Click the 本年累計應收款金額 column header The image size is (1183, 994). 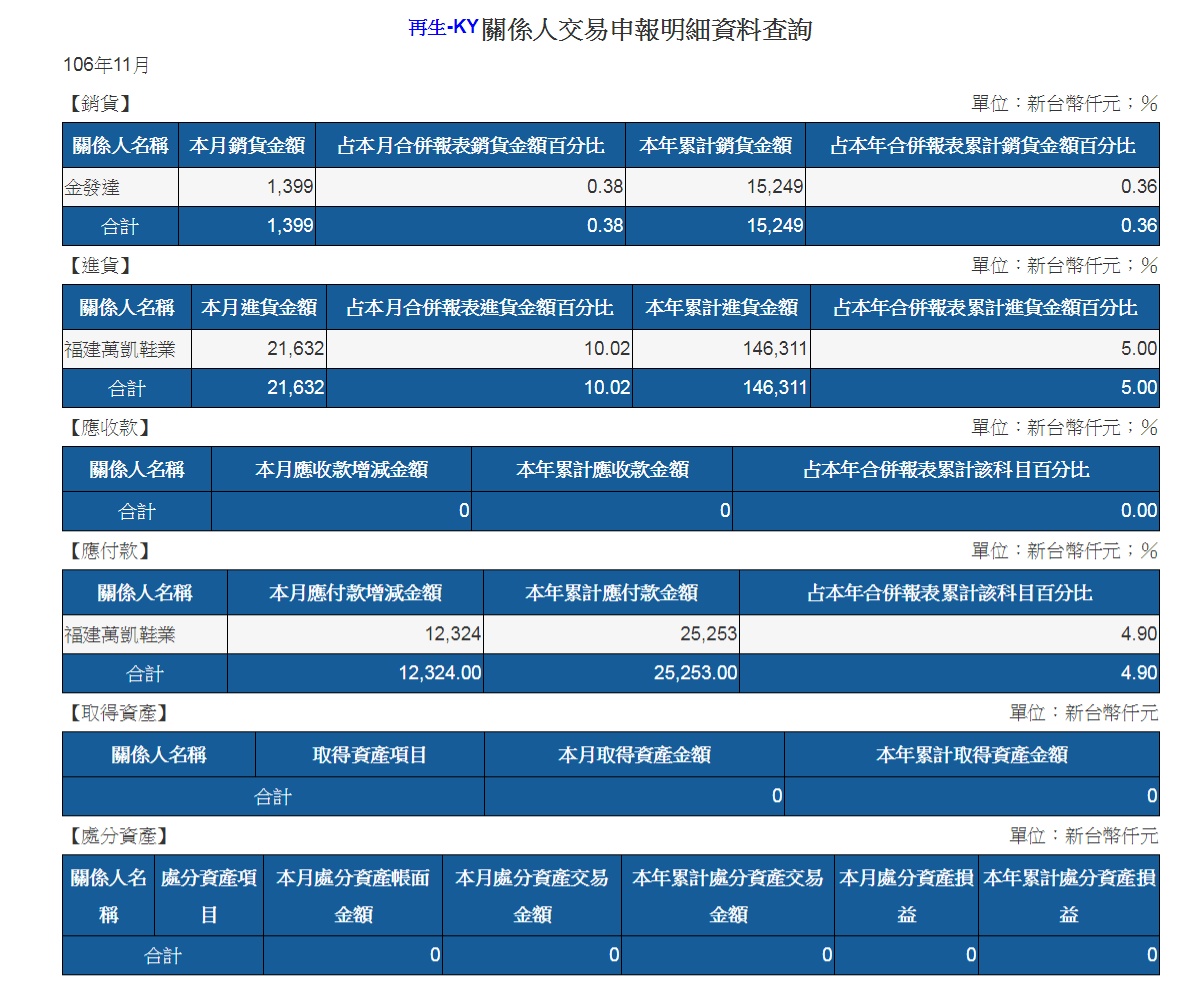point(602,470)
